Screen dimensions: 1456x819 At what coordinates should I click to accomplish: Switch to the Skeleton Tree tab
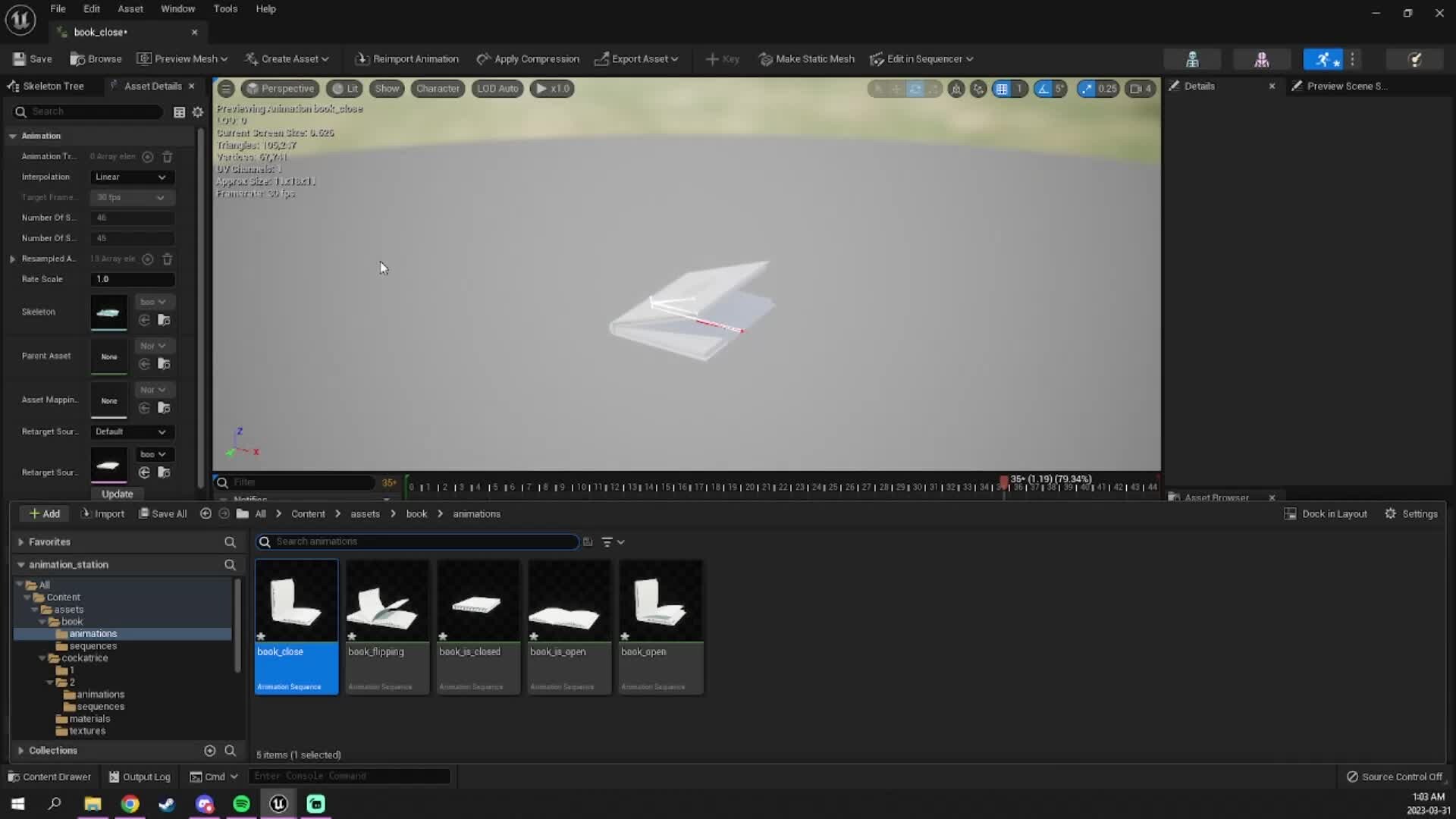(x=53, y=86)
